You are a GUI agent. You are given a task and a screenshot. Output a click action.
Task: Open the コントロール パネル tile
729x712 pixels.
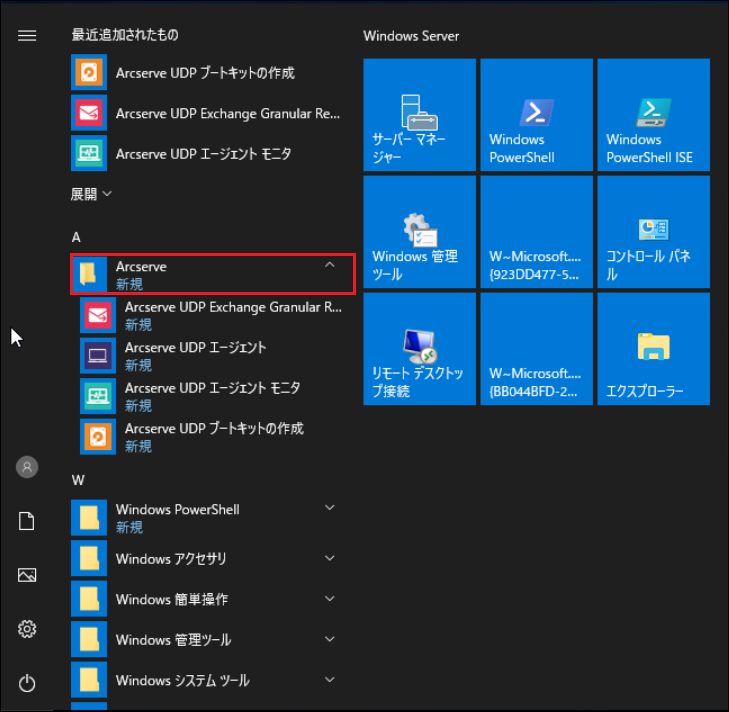pos(653,232)
